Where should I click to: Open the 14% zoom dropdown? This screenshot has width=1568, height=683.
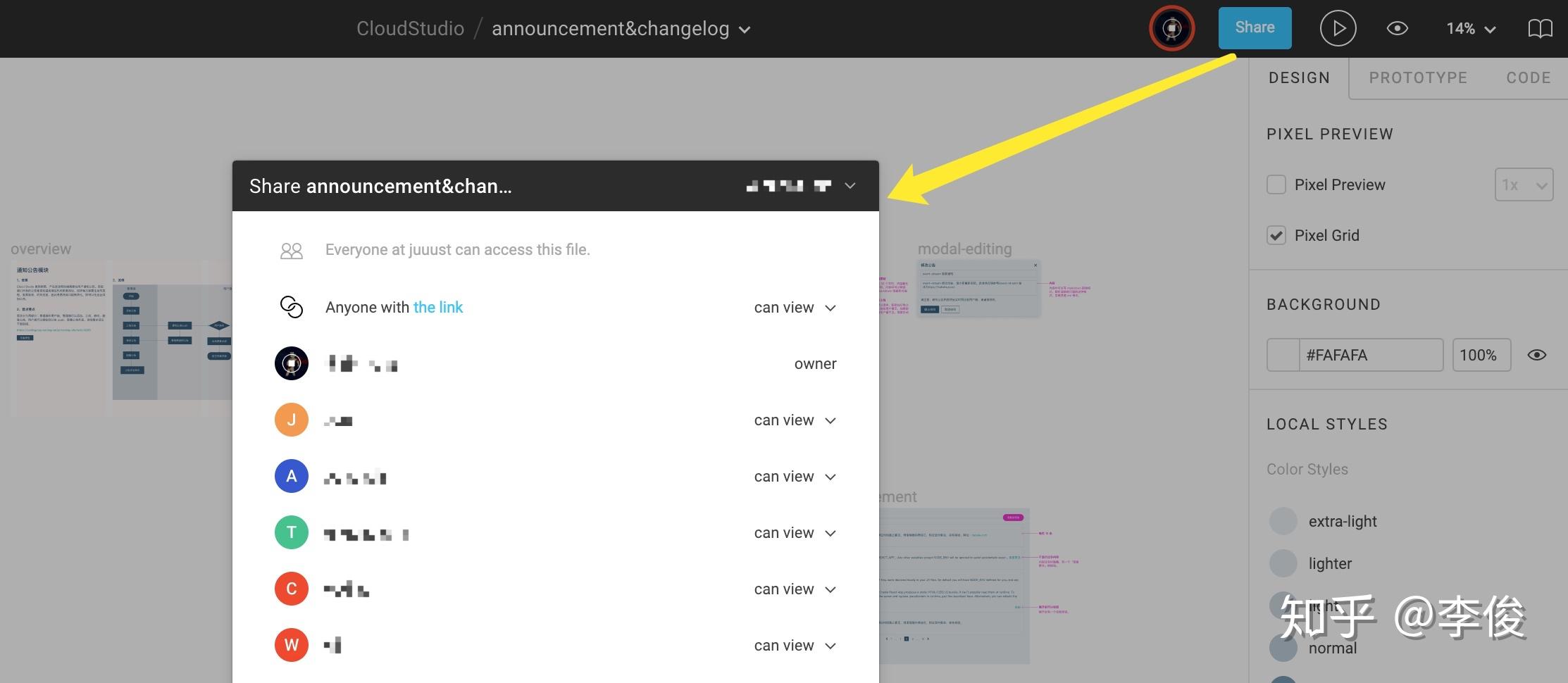tap(1471, 29)
